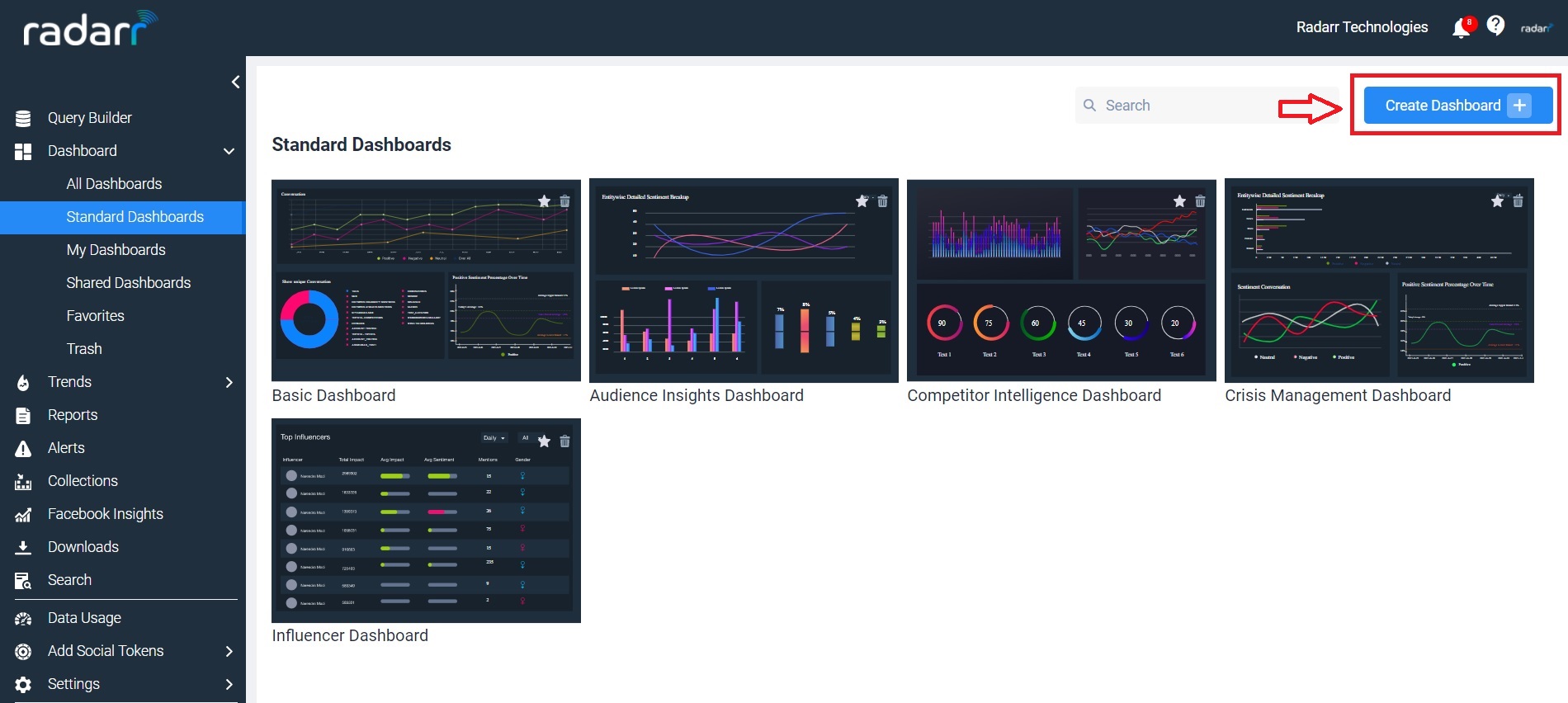Image resolution: width=1568 pixels, height=703 pixels.
Task: Open Facebook Insights label
Action: (105, 514)
